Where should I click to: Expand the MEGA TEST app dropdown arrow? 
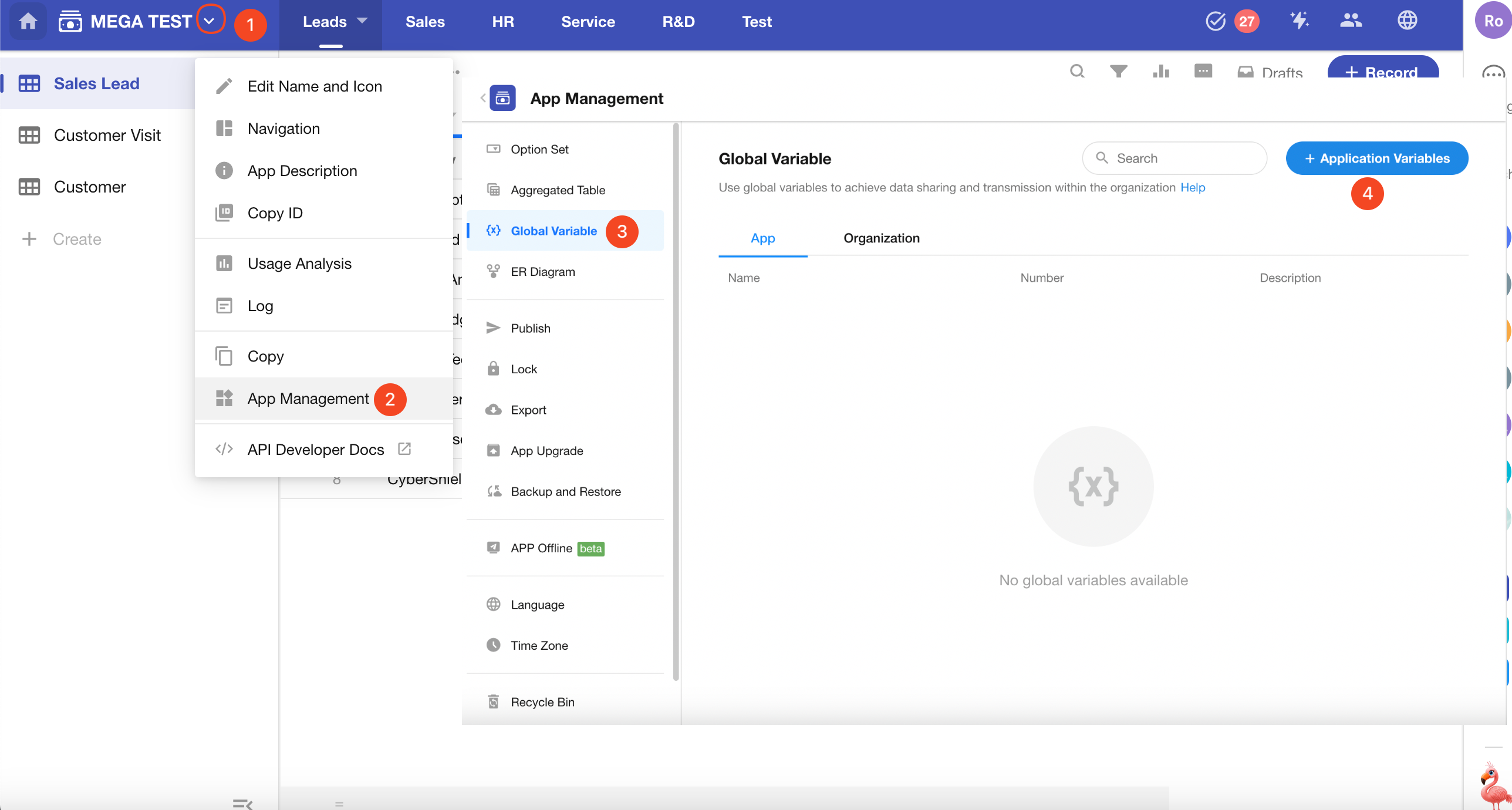click(x=210, y=21)
